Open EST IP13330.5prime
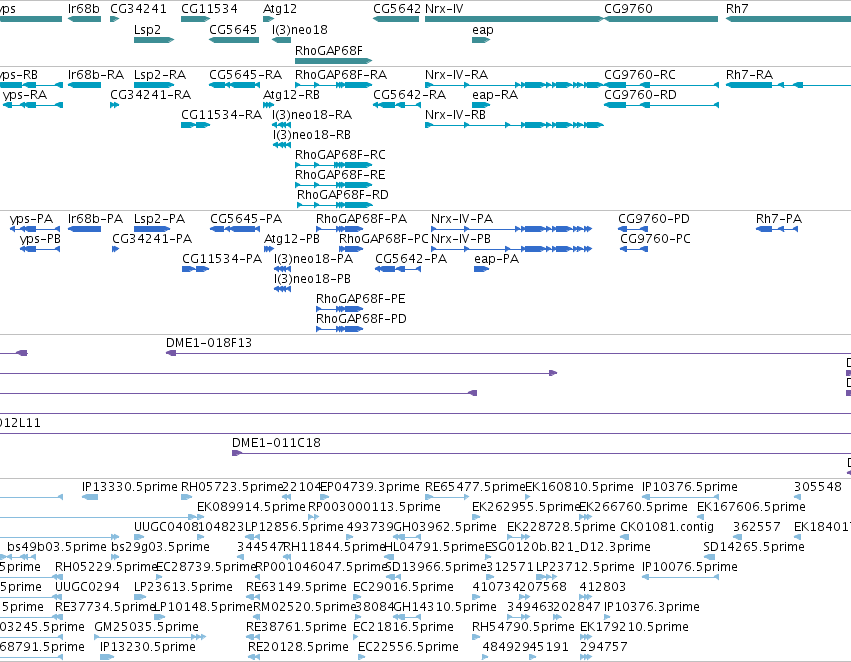Screen dimensions: 851x662 [x=129, y=487]
